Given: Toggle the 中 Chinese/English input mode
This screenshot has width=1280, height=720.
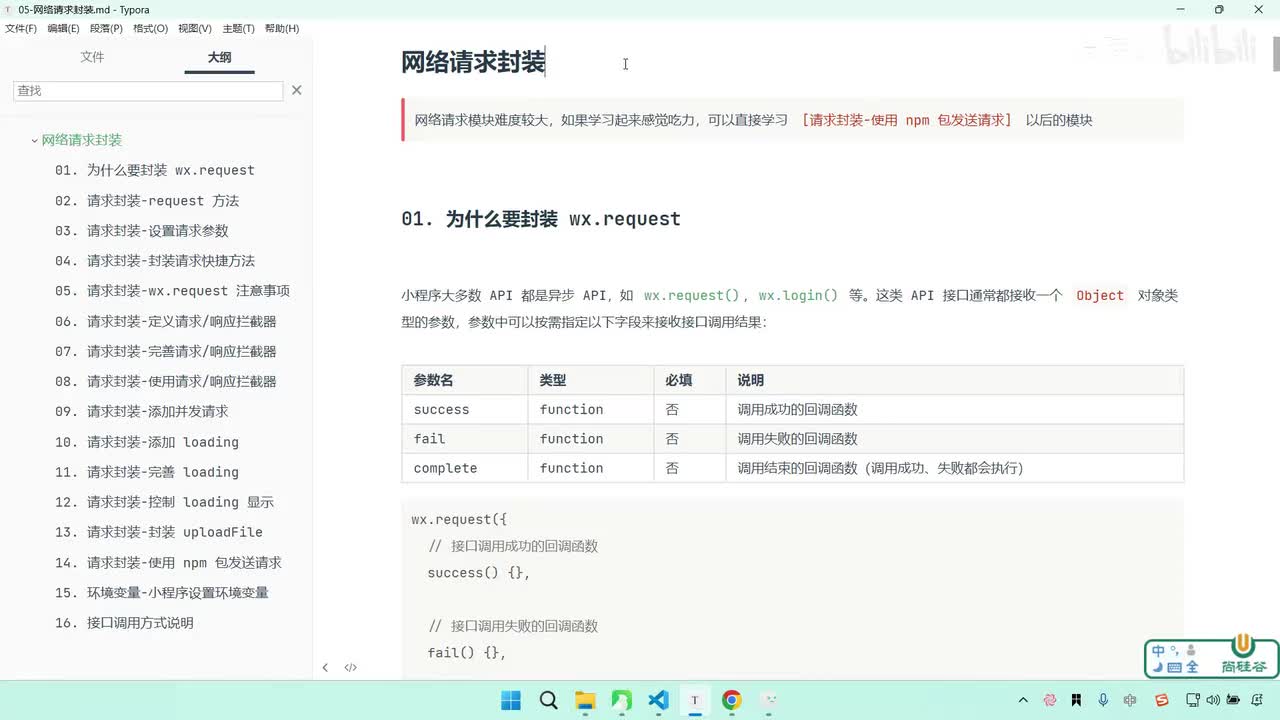Looking at the screenshot, I should pyautogui.click(x=1158, y=650).
